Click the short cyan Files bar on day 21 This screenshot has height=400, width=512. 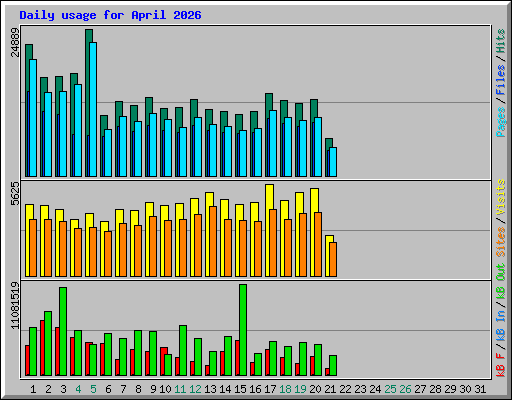tap(333, 162)
